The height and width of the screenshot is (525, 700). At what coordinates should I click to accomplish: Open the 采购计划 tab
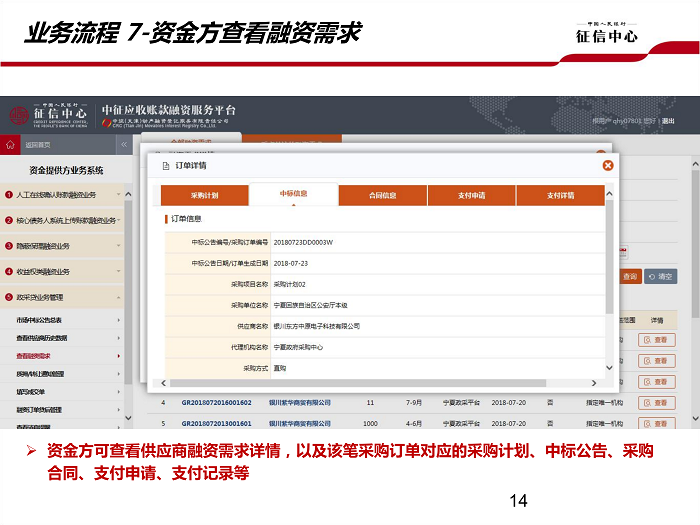tap(204, 195)
